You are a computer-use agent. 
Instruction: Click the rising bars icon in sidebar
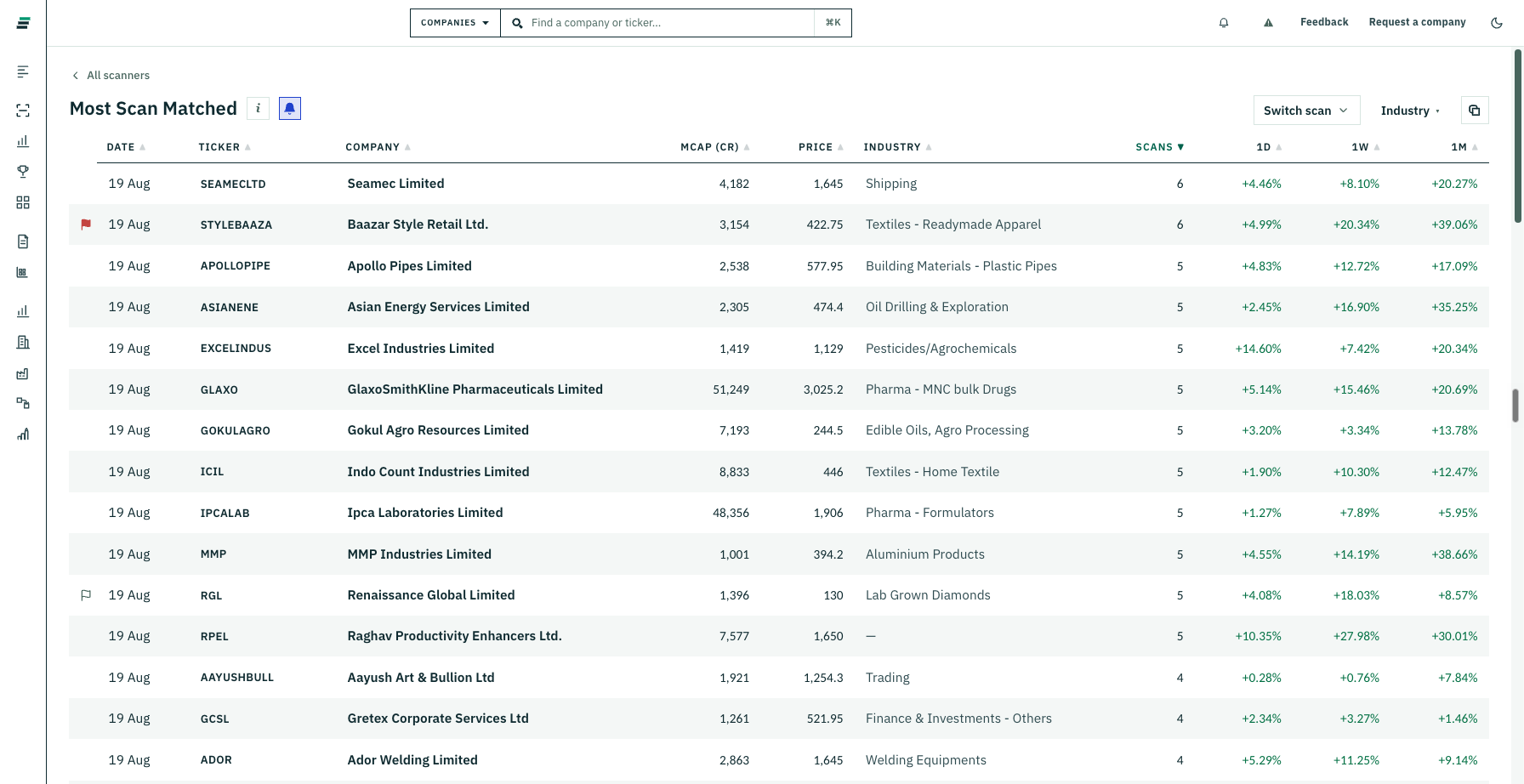23,435
